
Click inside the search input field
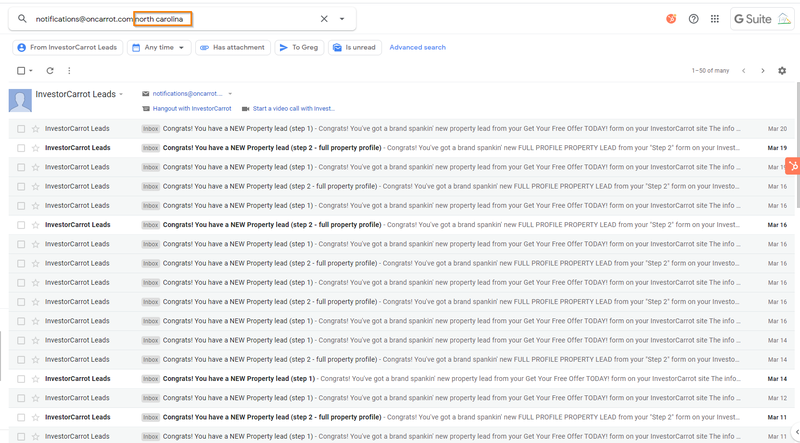point(173,19)
